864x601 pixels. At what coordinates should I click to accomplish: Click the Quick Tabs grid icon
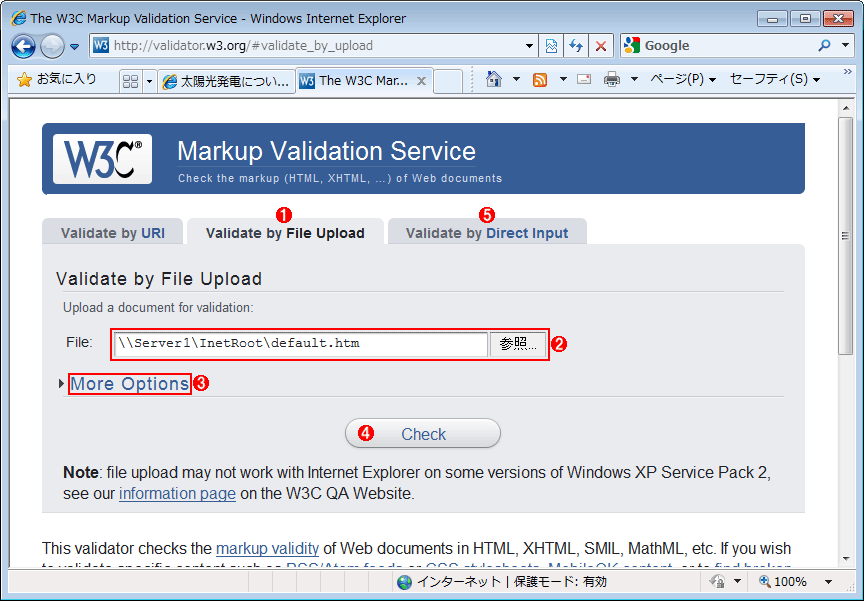[131, 82]
